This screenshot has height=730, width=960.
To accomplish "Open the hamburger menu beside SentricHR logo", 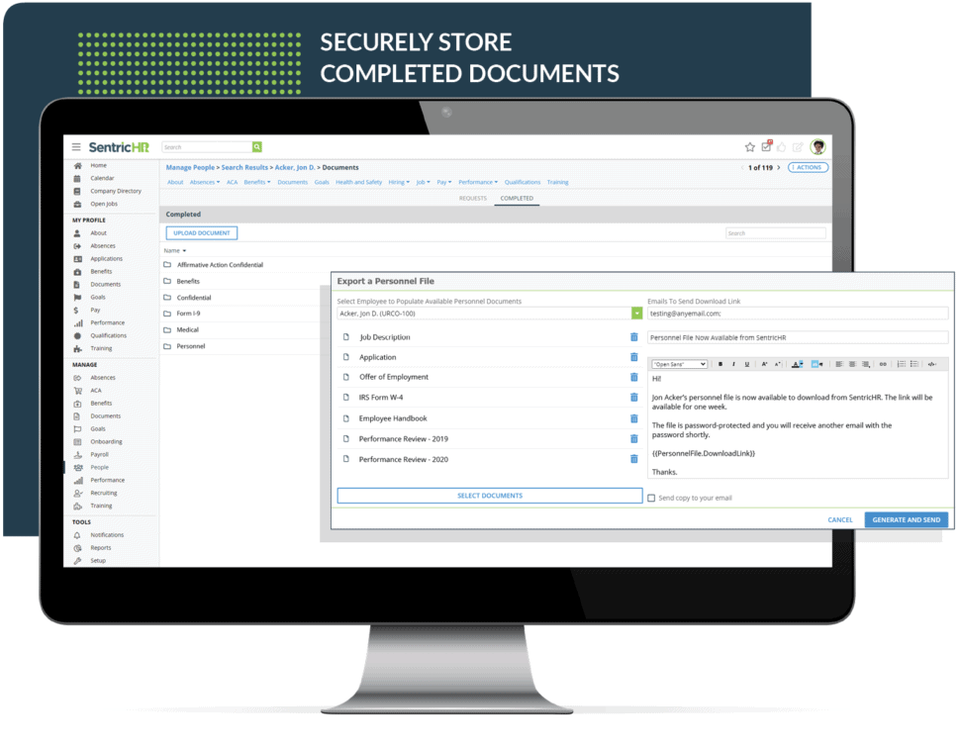I will 76,147.
